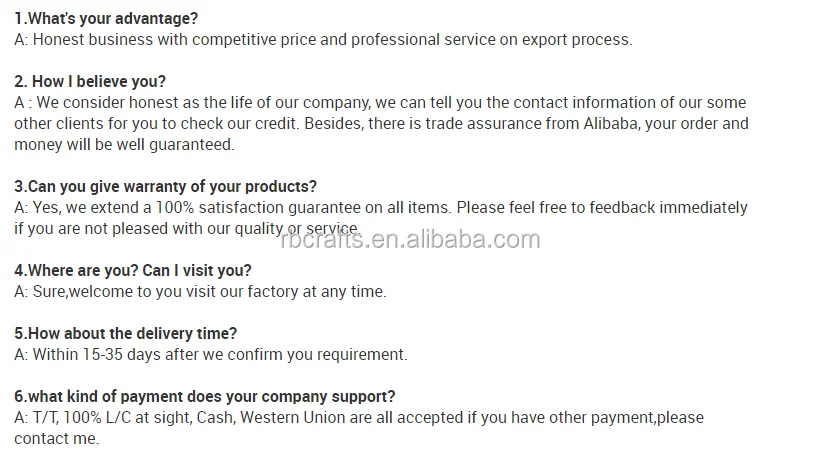Click the final "contact me." text
The image size is (820, 474).
[x=56, y=439]
